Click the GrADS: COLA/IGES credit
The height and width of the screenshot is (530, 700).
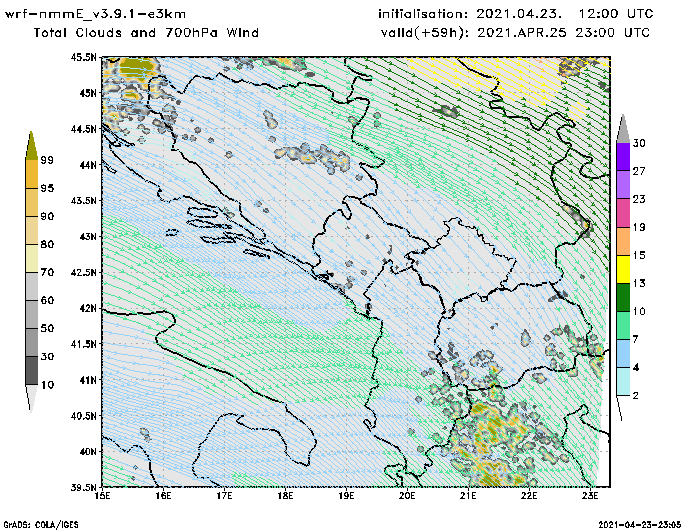pyautogui.click(x=41, y=524)
